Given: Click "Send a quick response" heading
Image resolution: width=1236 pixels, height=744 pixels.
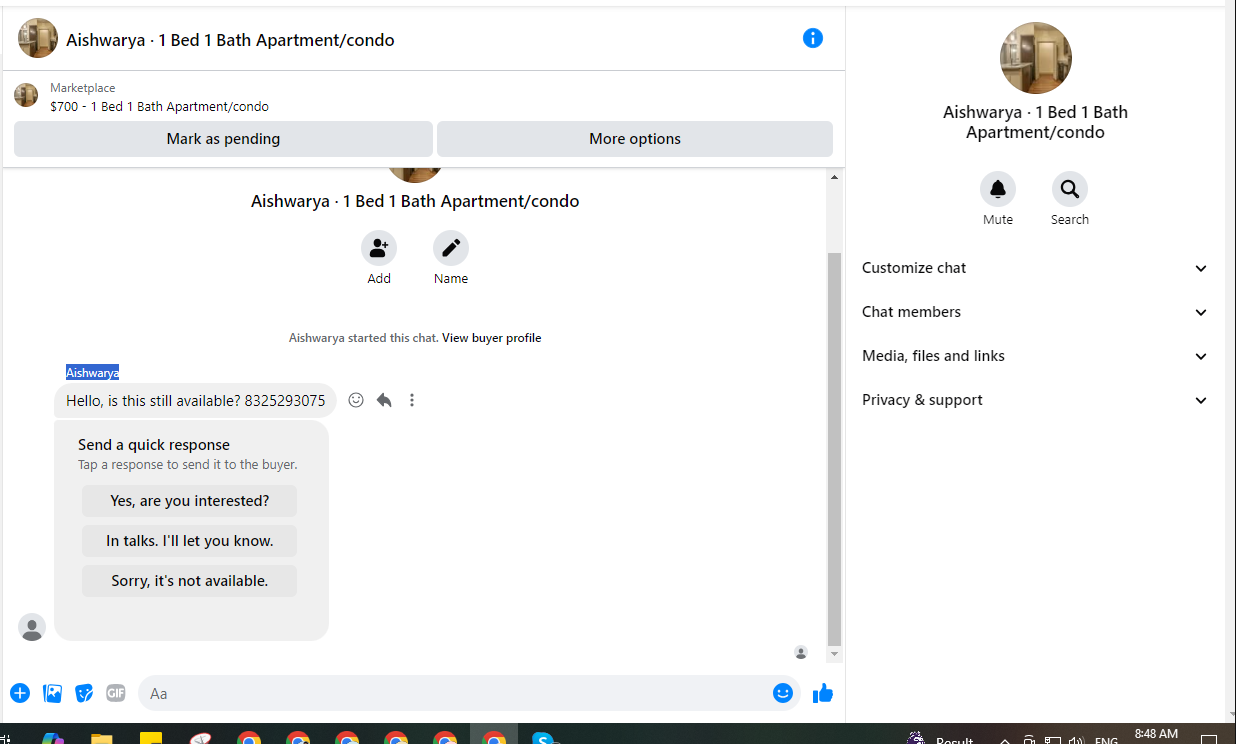Looking at the screenshot, I should [154, 445].
